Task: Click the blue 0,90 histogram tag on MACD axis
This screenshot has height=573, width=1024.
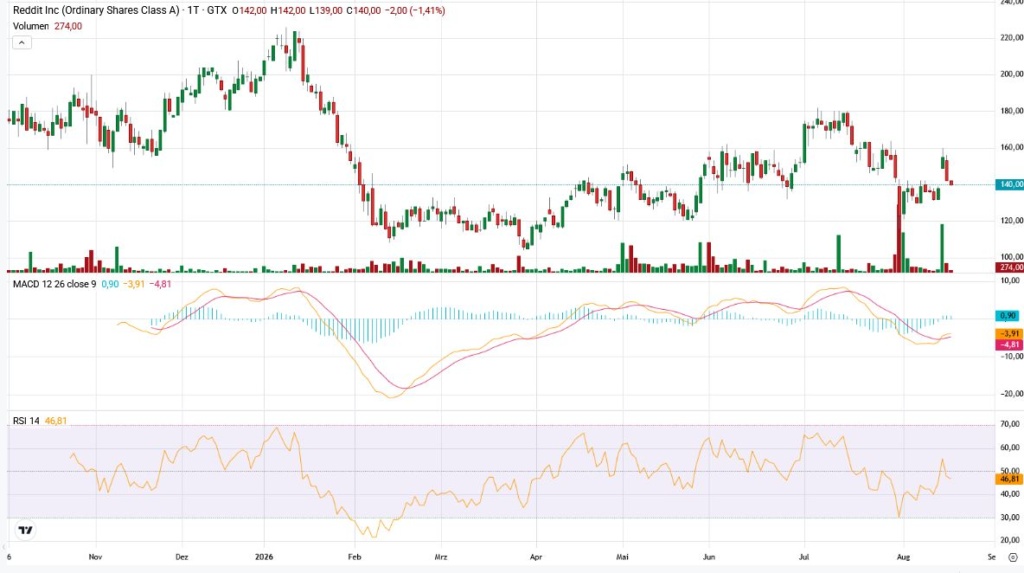Action: (x=1009, y=316)
